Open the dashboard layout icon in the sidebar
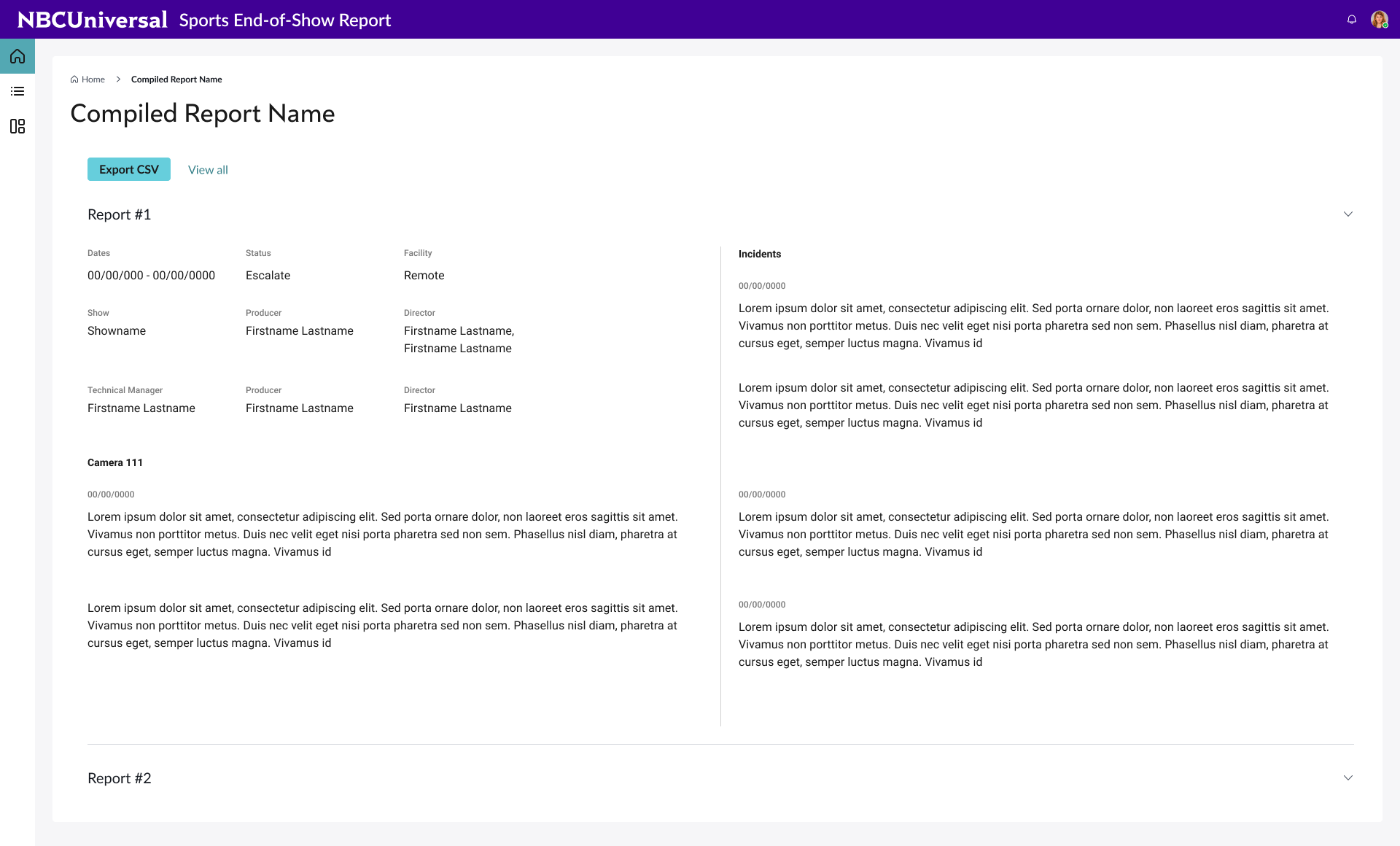The height and width of the screenshot is (846, 1400). point(17,126)
